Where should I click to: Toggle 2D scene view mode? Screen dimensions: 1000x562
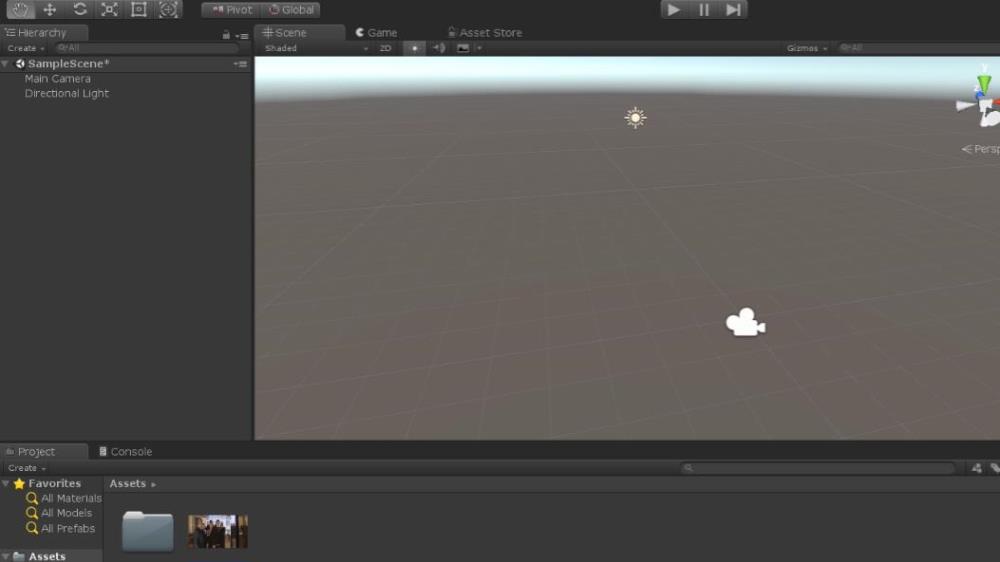385,48
